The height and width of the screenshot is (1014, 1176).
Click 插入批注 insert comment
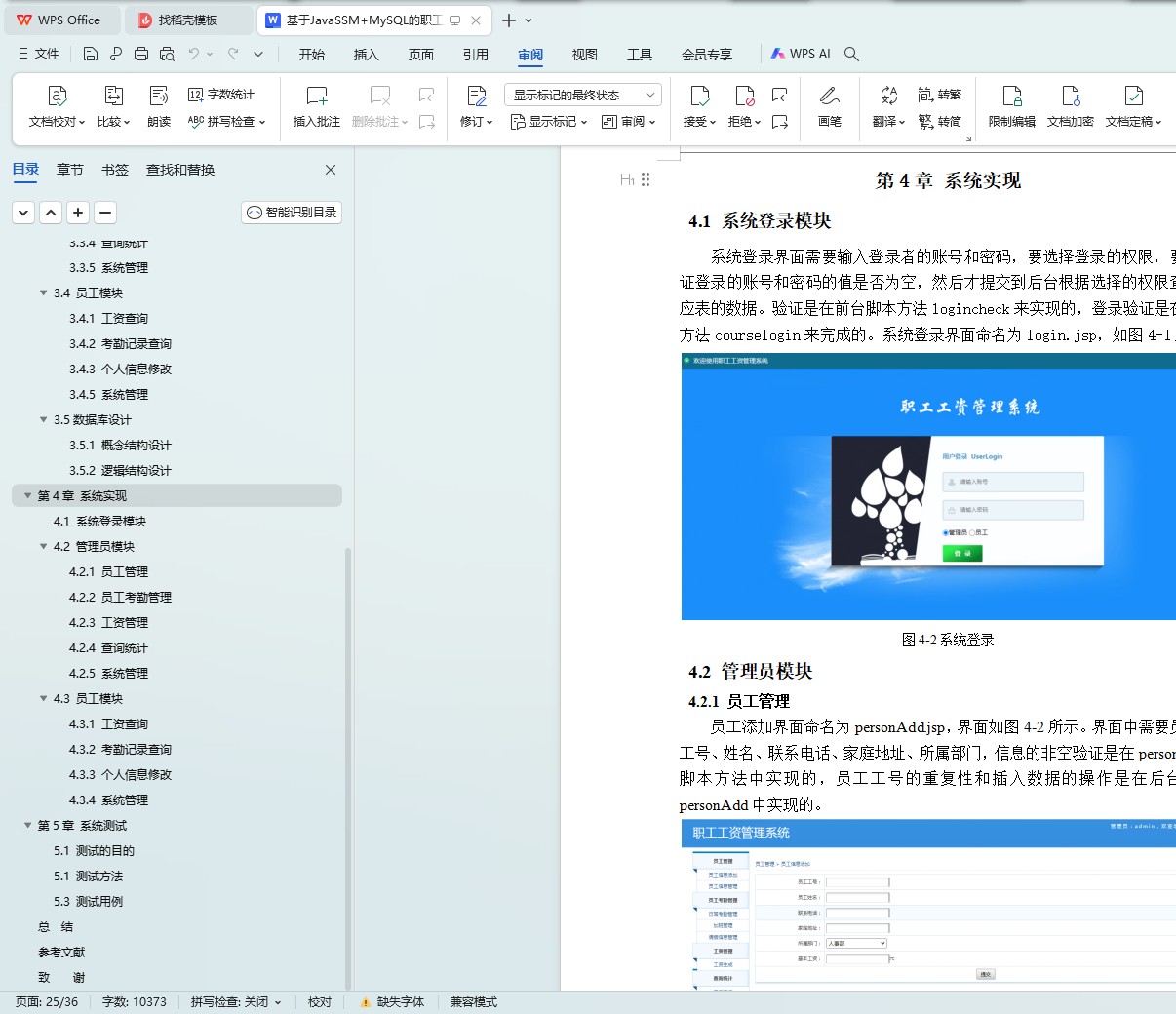317,107
